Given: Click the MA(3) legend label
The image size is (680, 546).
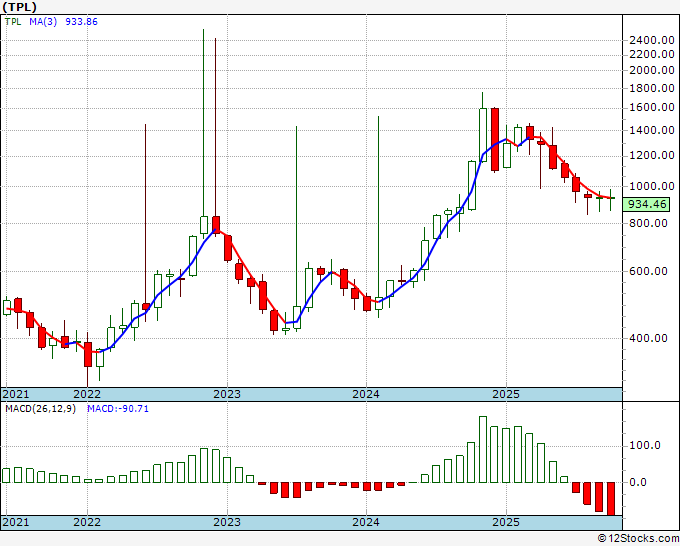Looking at the screenshot, I should (43, 21).
